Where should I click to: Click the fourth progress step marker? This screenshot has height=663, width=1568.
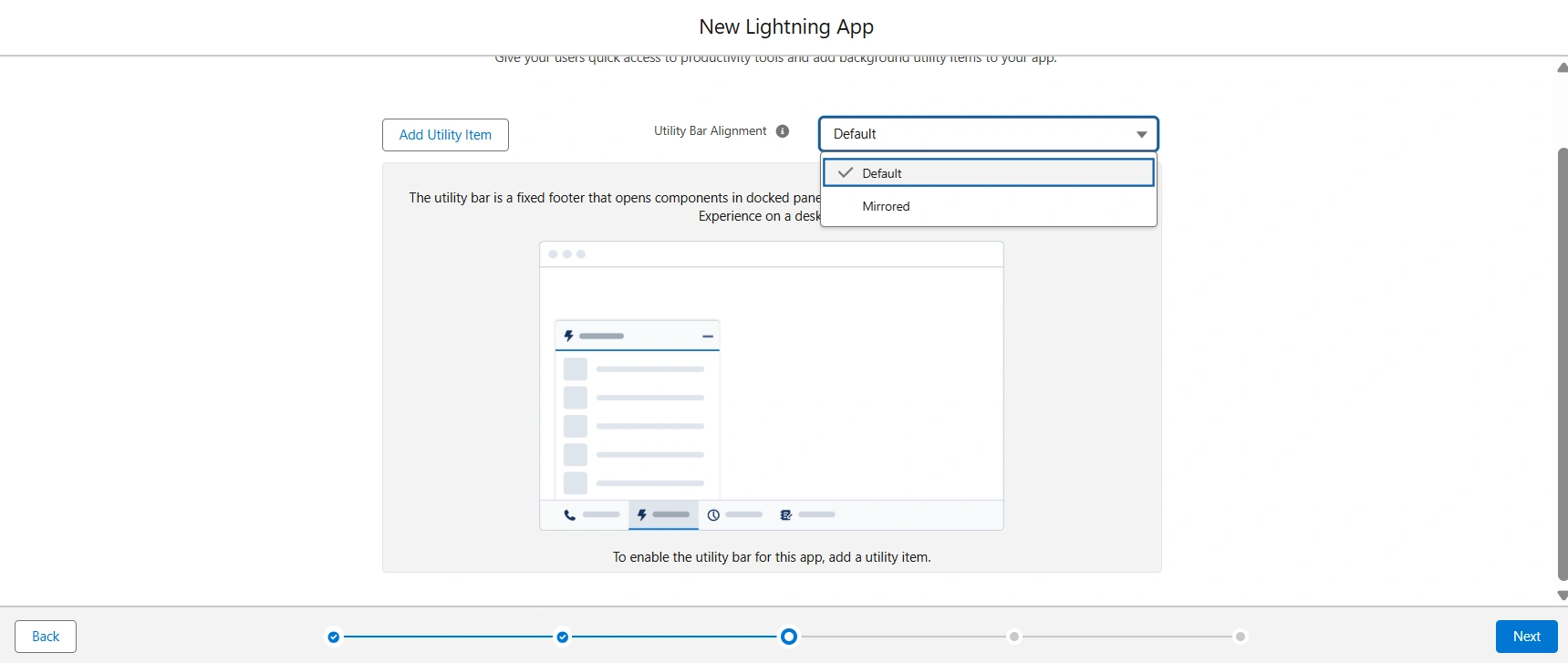click(1014, 637)
